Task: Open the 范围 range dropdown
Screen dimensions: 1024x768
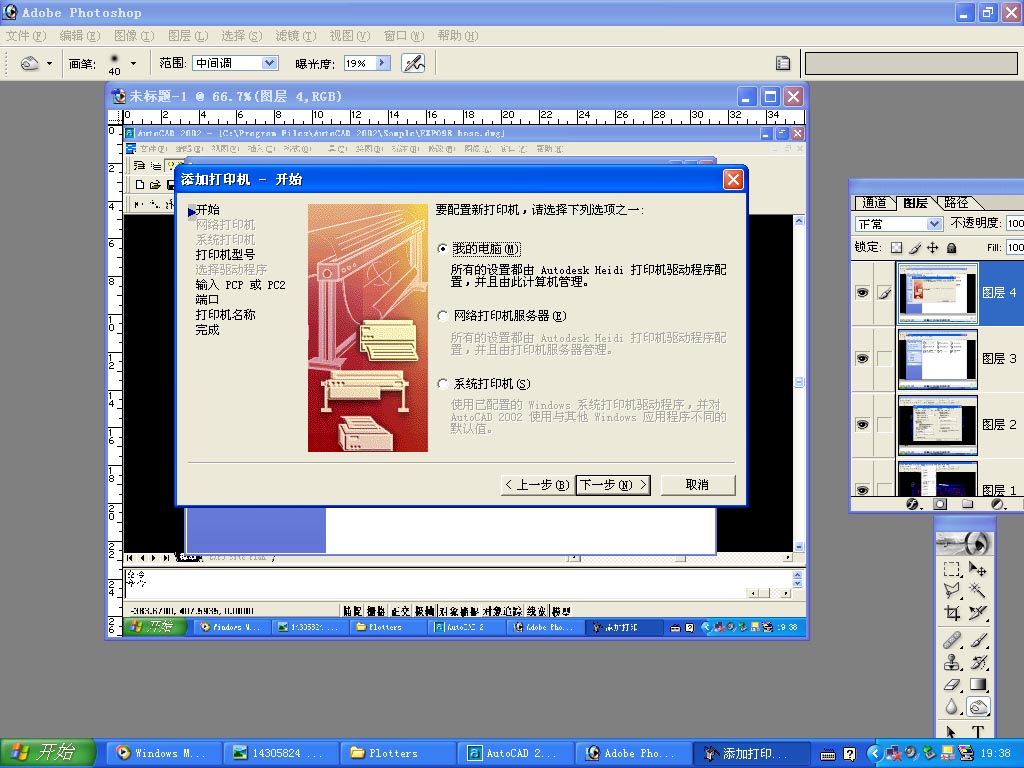Action: pos(269,63)
